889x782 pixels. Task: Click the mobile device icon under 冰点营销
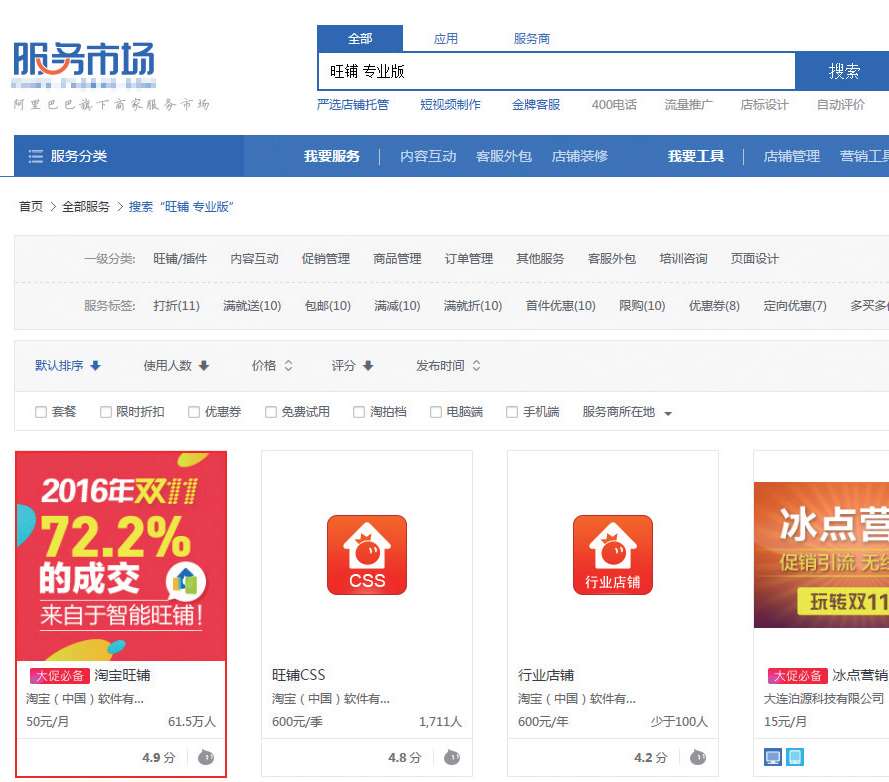point(794,757)
